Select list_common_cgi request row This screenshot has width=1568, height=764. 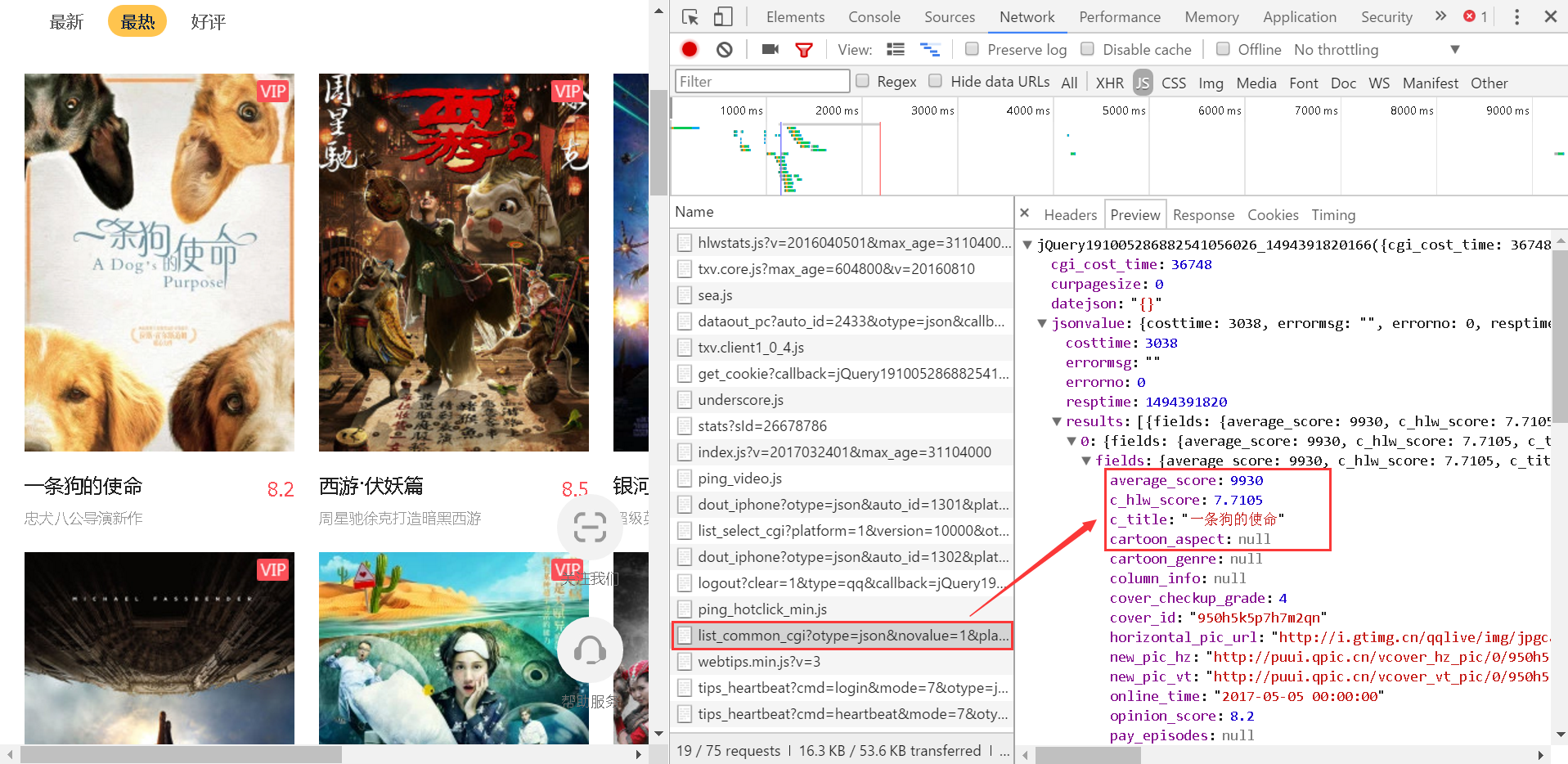(842, 636)
